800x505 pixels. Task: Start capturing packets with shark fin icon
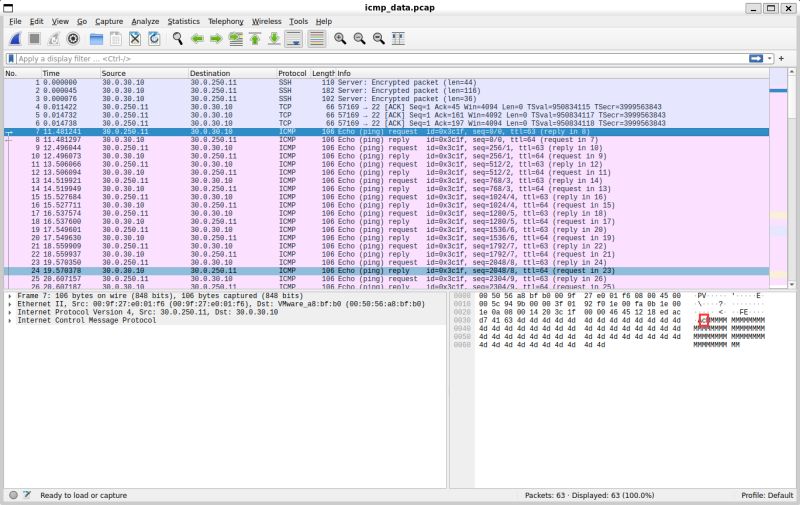pos(15,39)
